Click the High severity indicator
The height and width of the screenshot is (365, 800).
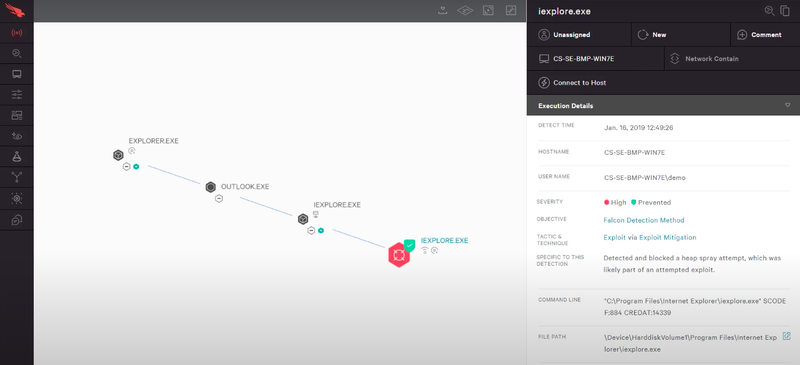615,202
